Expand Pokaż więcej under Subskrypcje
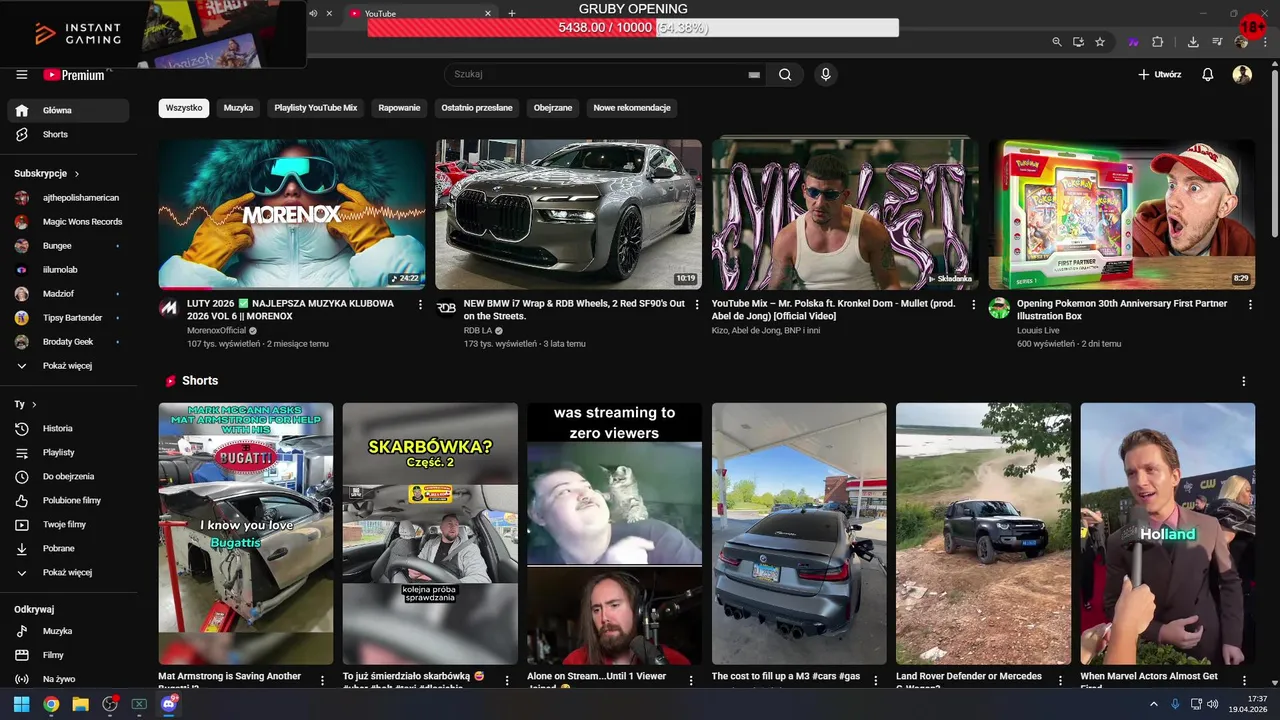The height and width of the screenshot is (720, 1280). [x=68, y=366]
